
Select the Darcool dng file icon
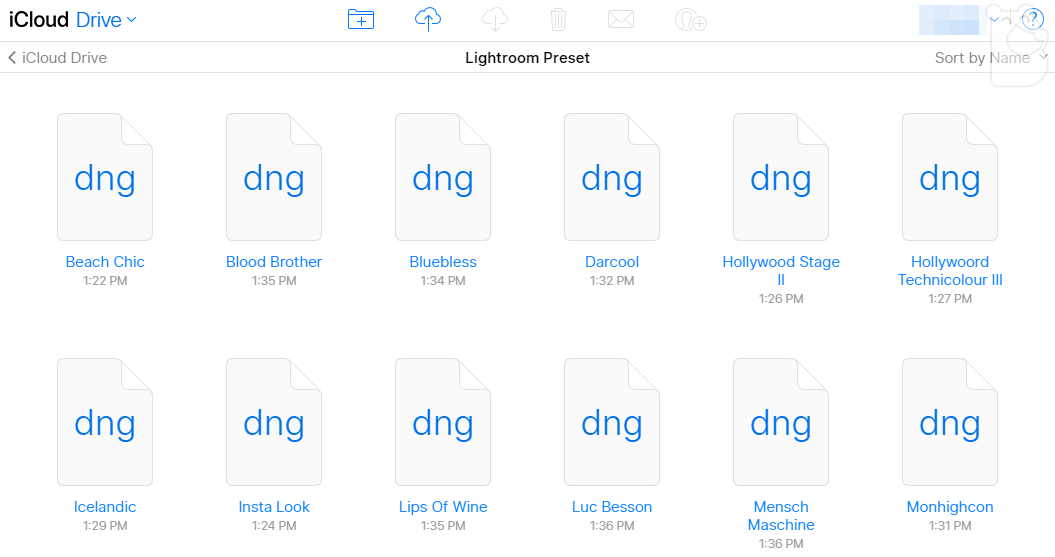612,177
